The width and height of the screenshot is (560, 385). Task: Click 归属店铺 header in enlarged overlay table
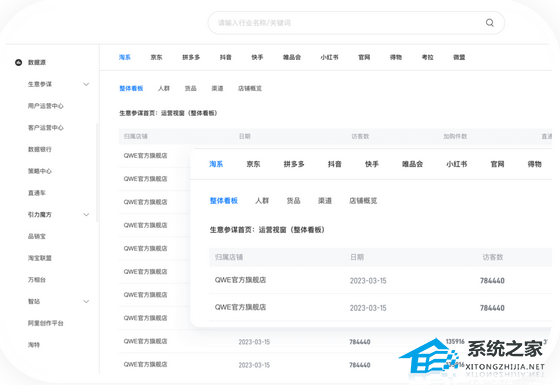point(229,257)
